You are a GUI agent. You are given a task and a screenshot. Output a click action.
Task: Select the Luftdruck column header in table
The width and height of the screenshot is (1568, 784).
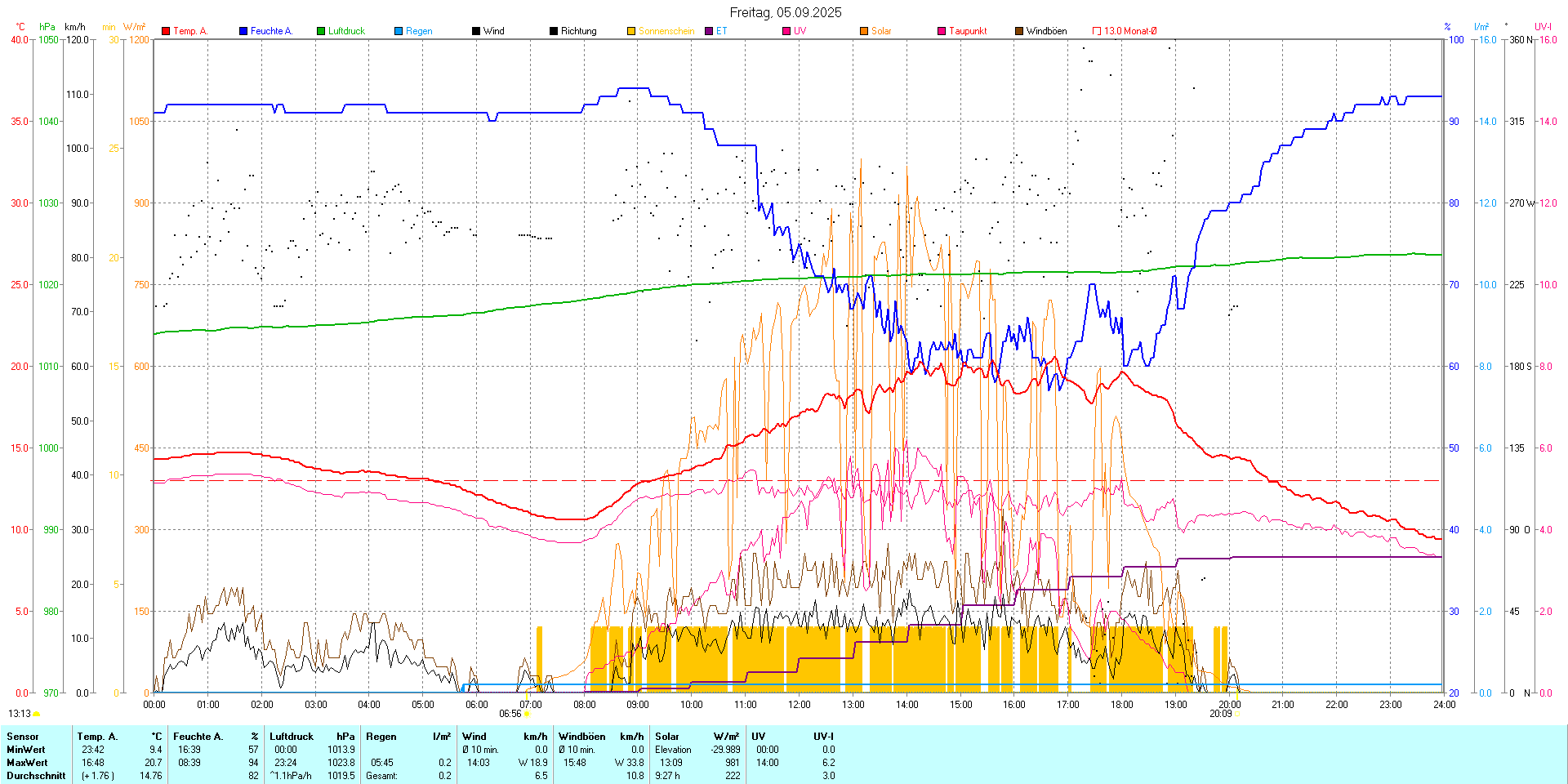(292, 737)
